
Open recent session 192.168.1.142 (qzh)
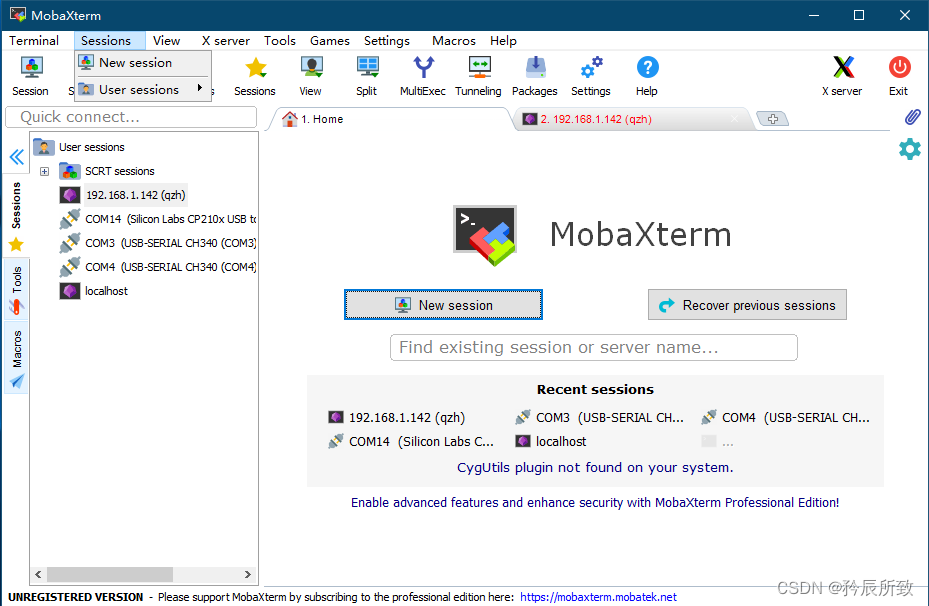[396, 418]
